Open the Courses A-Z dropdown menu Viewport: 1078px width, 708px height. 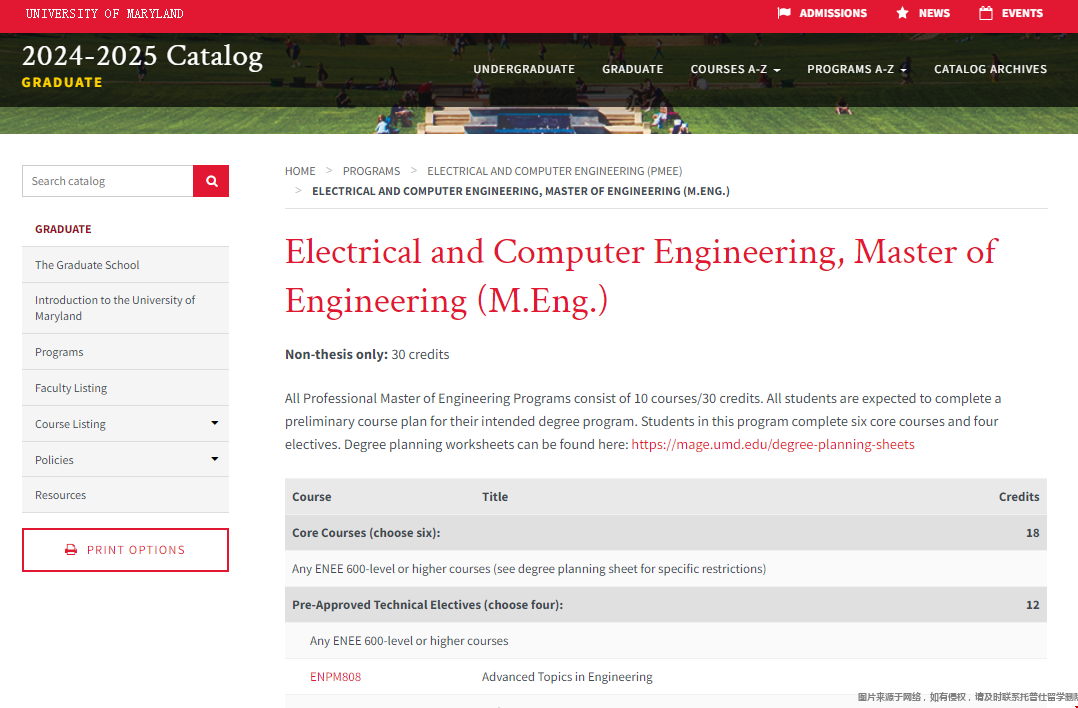tap(735, 69)
